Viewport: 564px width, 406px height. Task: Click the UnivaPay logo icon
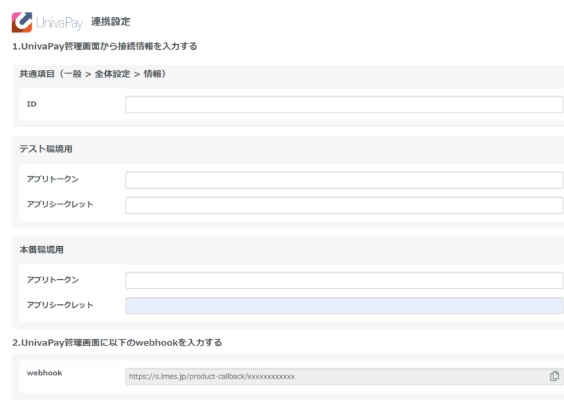click(x=22, y=22)
